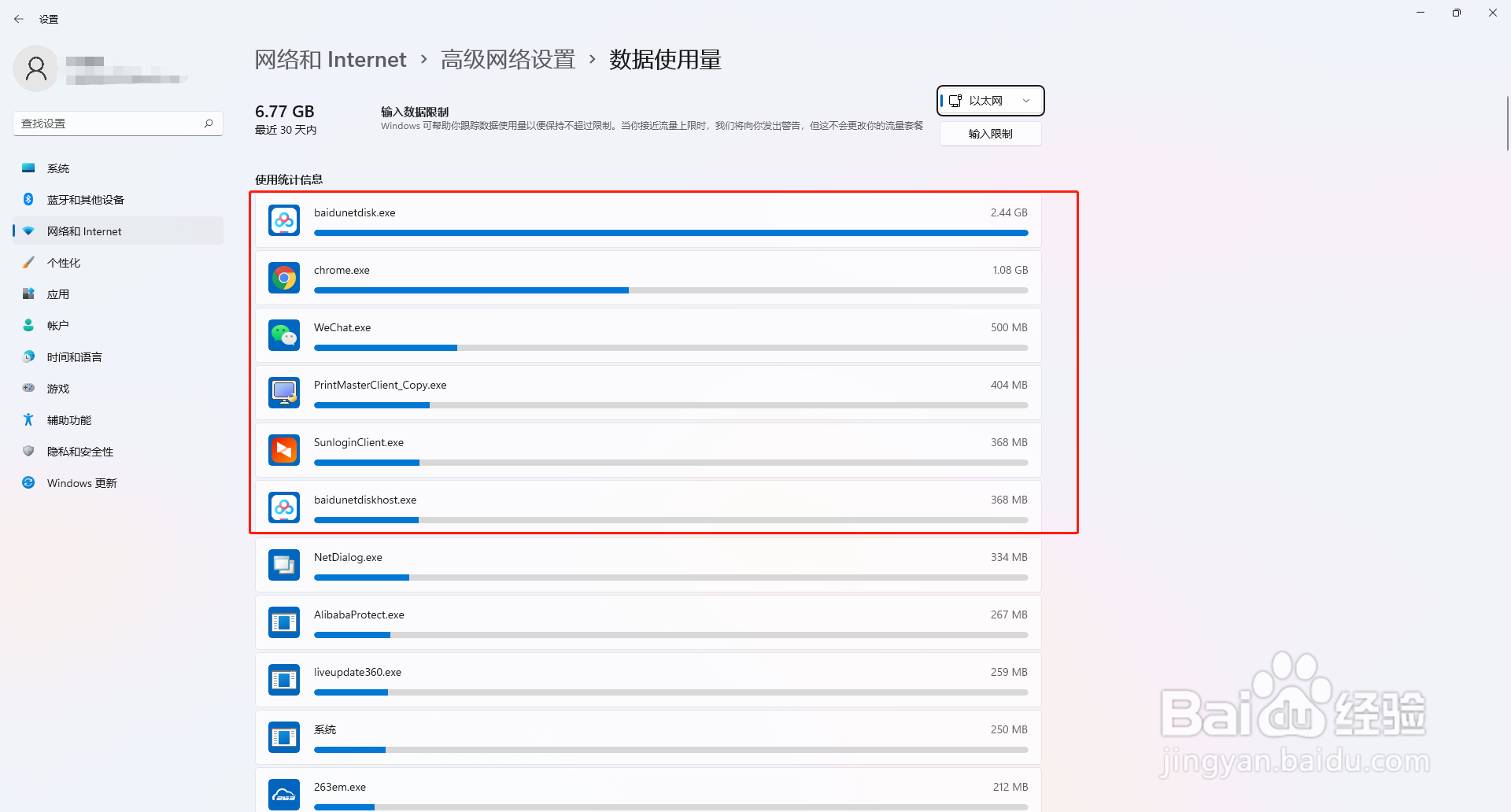The image size is (1511, 812).
Task: Open the 以太网 network dropdown
Action: click(x=990, y=101)
